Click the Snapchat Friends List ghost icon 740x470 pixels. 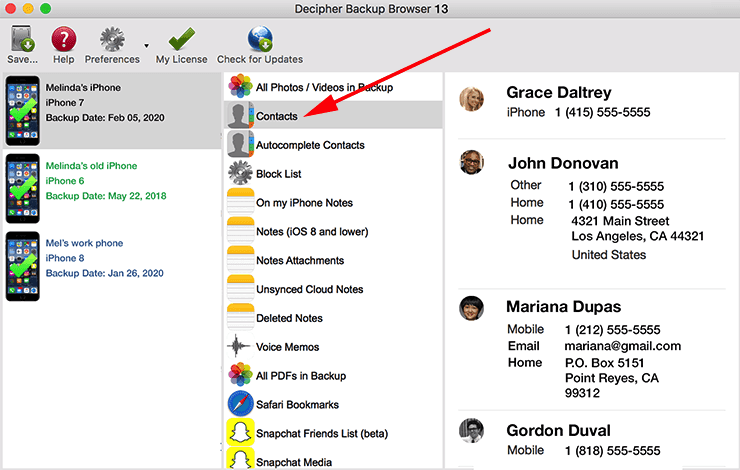240,433
